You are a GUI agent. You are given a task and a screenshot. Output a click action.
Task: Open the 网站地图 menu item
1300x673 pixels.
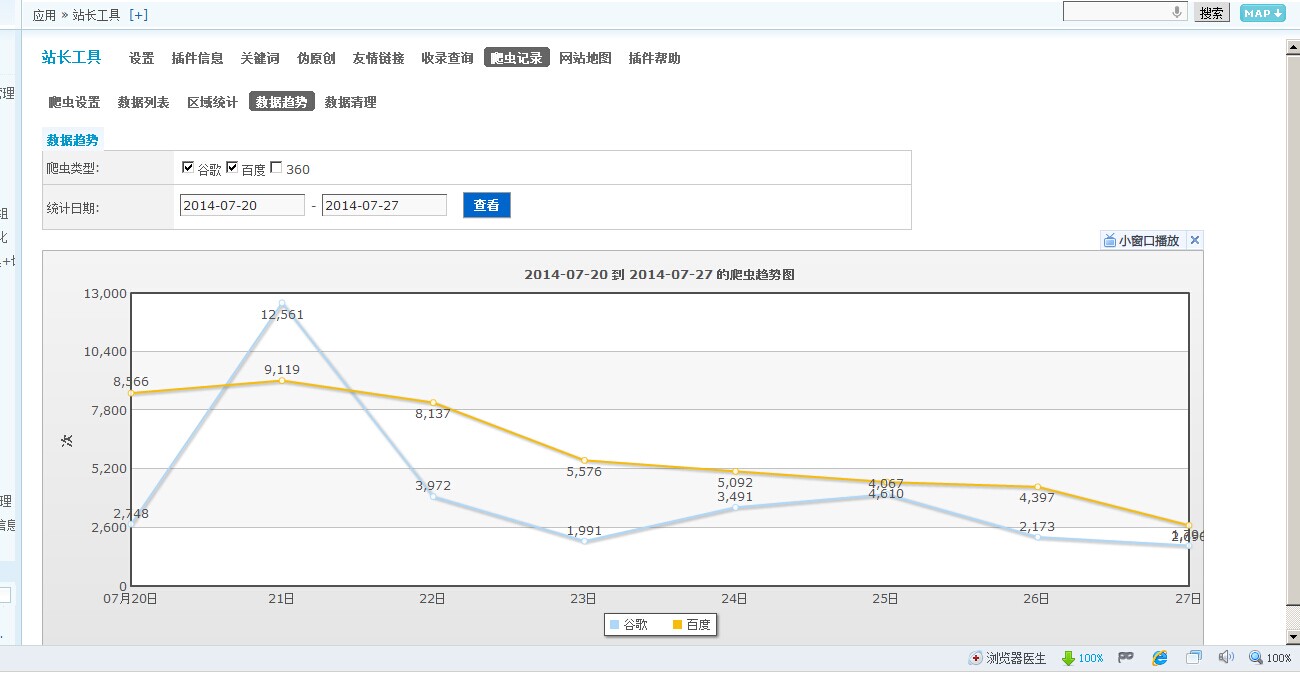pos(585,58)
